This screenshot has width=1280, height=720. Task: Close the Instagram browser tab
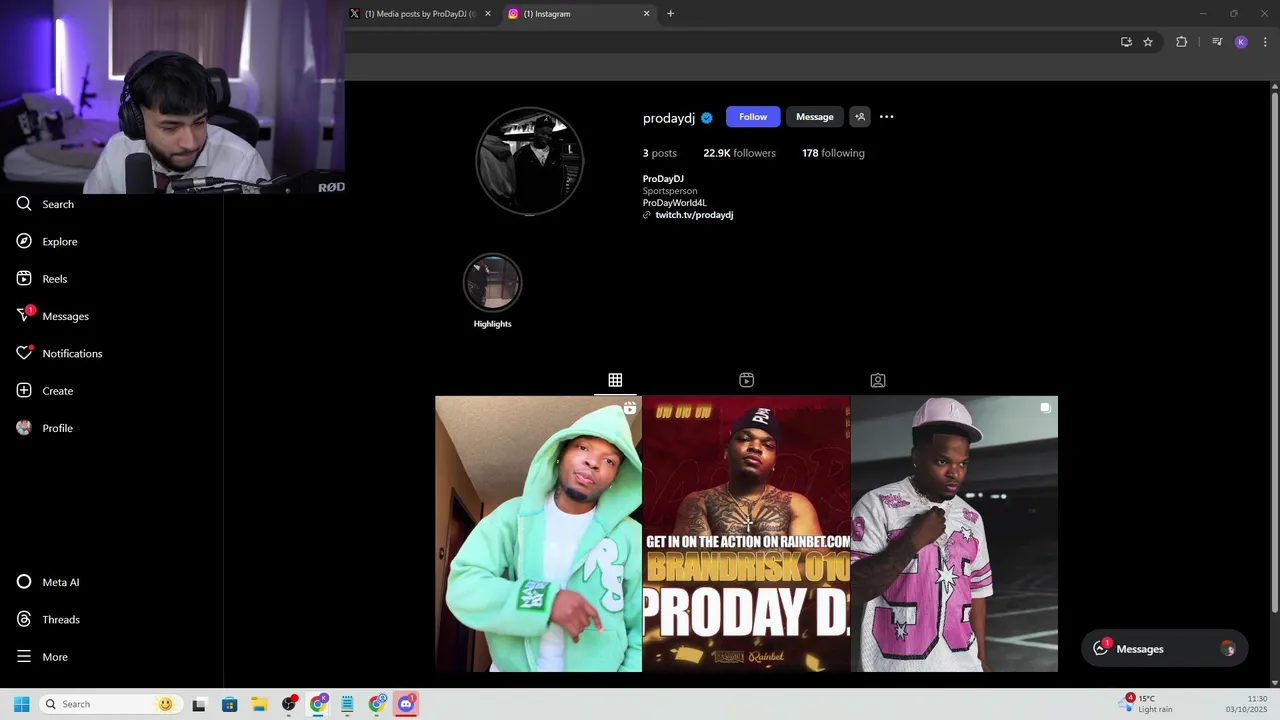click(646, 14)
